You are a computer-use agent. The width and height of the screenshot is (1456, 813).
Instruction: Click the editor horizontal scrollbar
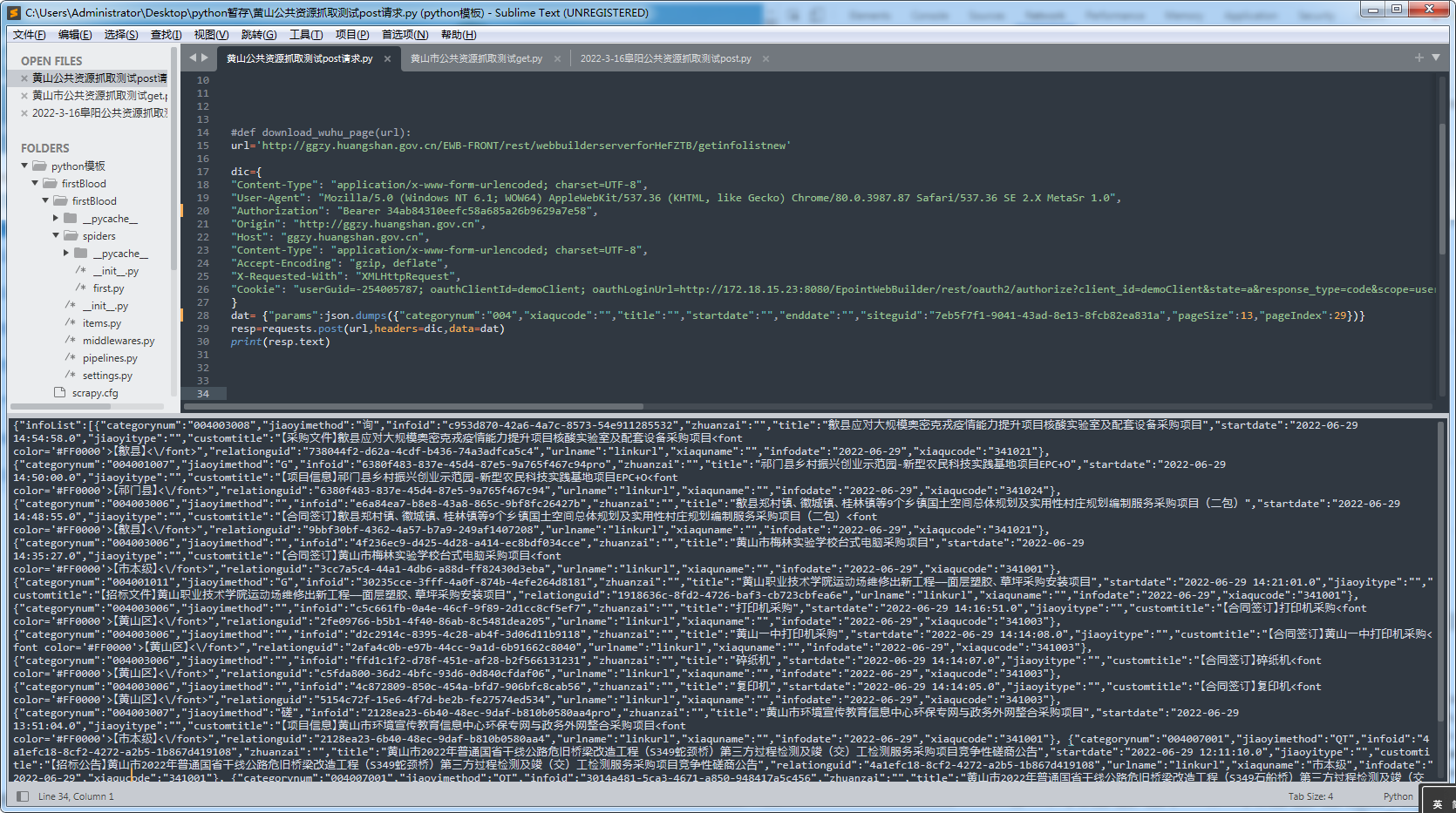pos(436,406)
